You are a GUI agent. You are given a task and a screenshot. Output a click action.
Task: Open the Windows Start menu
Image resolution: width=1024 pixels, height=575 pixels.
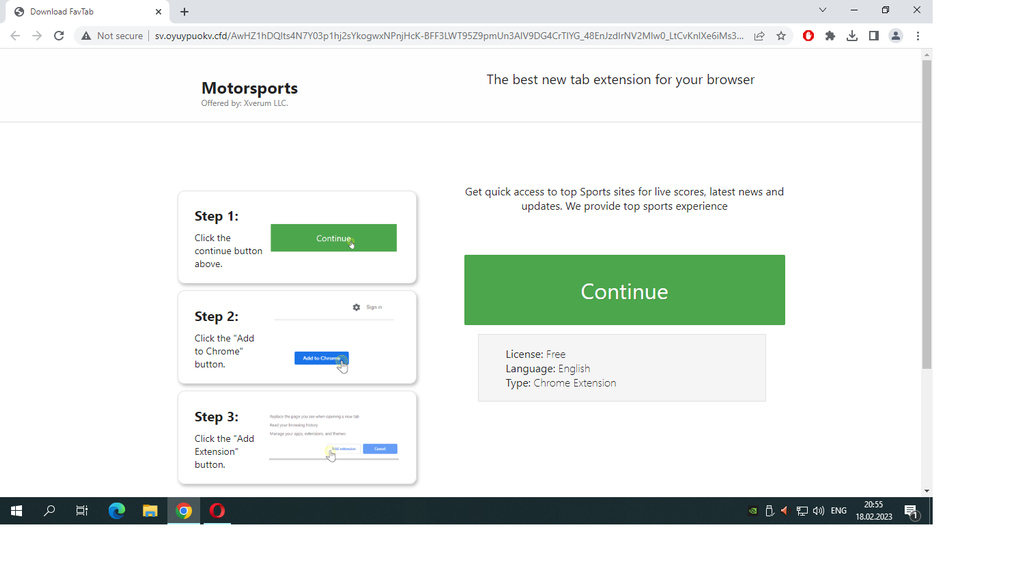[16, 511]
